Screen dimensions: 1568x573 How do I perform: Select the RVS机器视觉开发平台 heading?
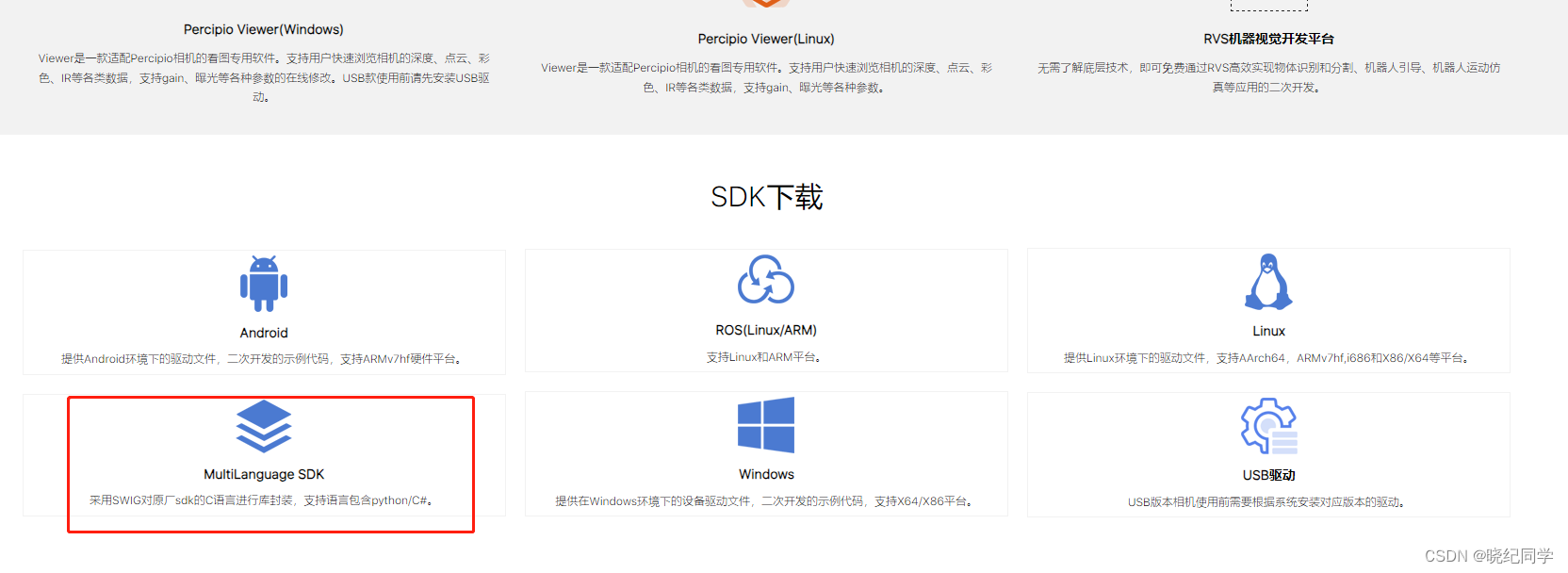click(1268, 39)
